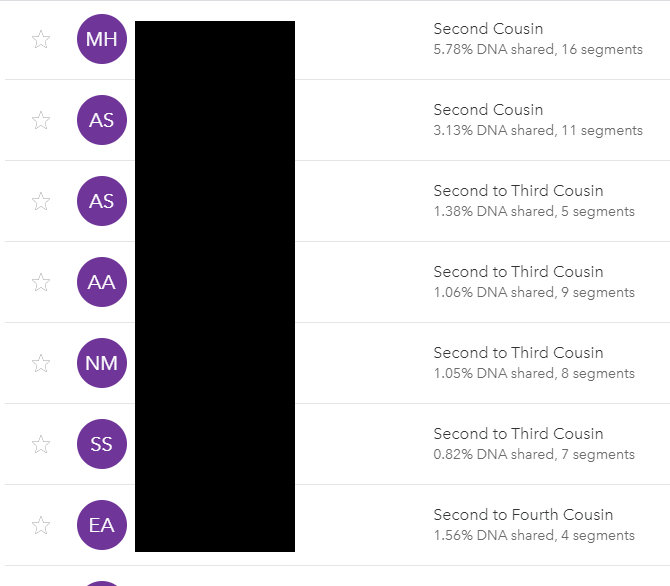670x586 pixels.
Task: Click the Second to Fourth Cousin relationship
Action: [x=523, y=515]
